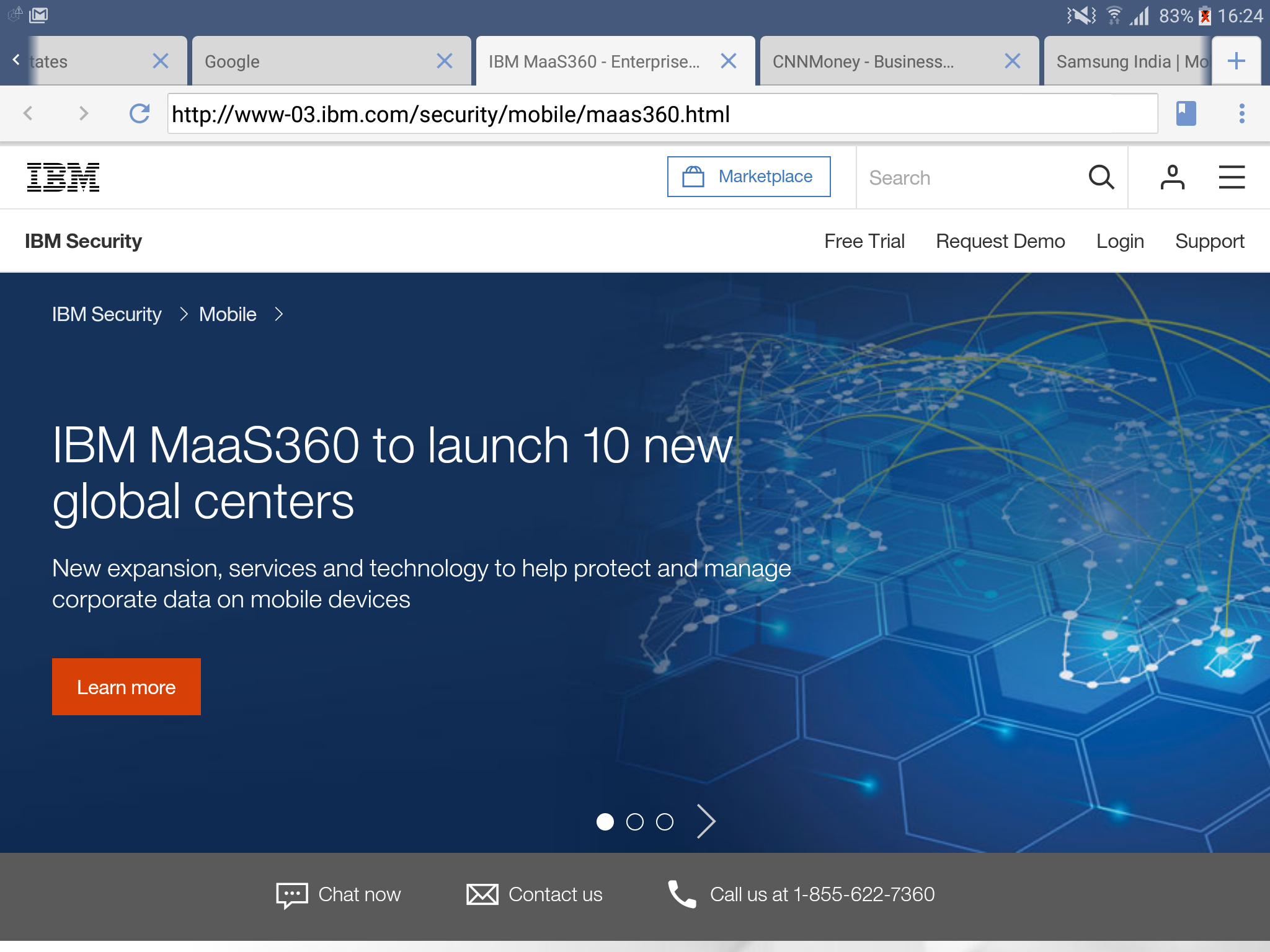Open the IBM hamburger menu
The width and height of the screenshot is (1270, 952).
click(x=1232, y=177)
